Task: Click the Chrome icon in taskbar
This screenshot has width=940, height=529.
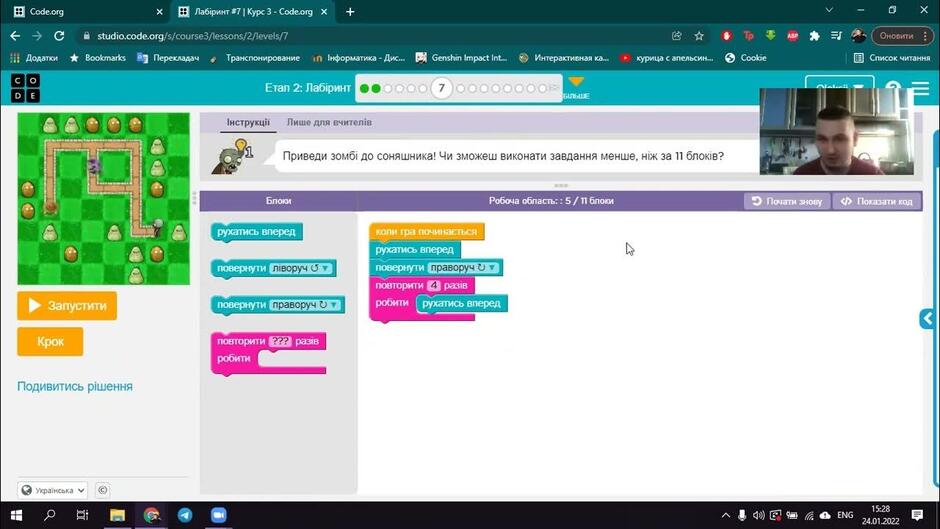Action: pos(151,515)
